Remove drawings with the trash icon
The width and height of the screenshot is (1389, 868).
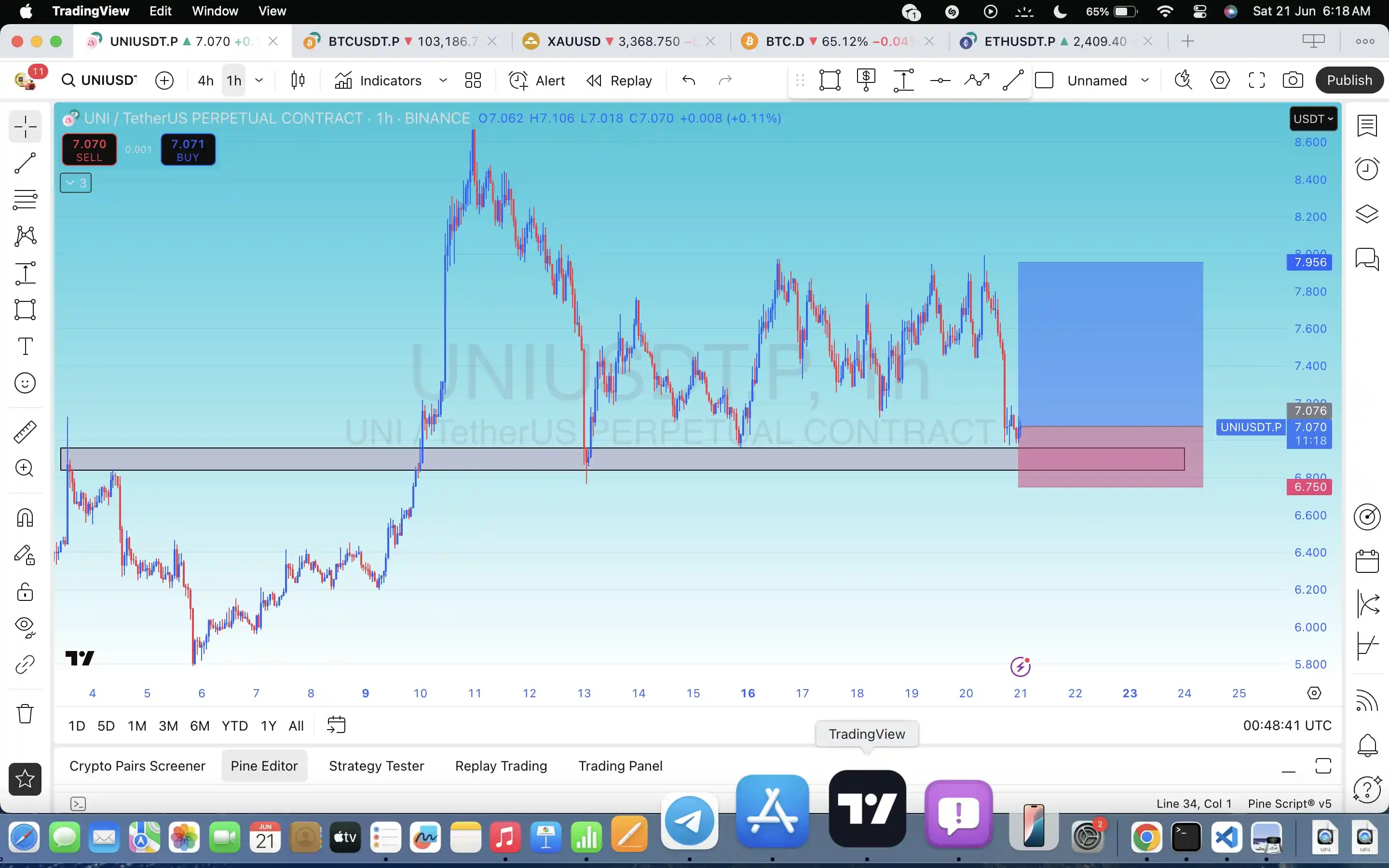pos(25,714)
